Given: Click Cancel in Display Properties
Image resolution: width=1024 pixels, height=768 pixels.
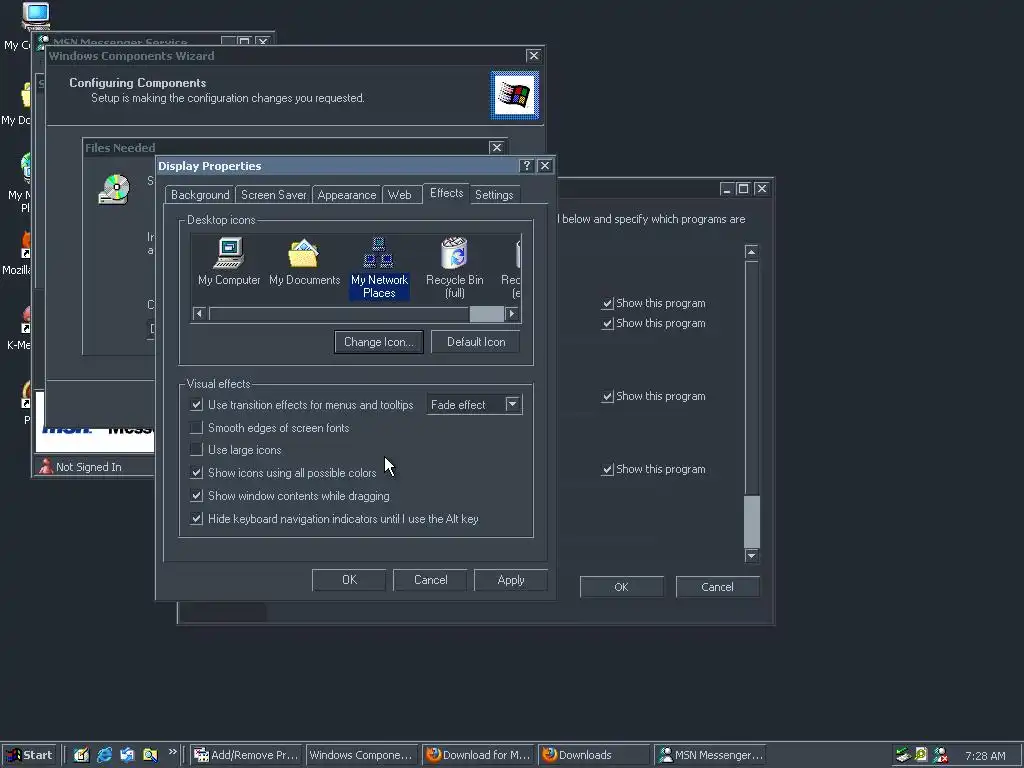Looking at the screenshot, I should coord(430,580).
